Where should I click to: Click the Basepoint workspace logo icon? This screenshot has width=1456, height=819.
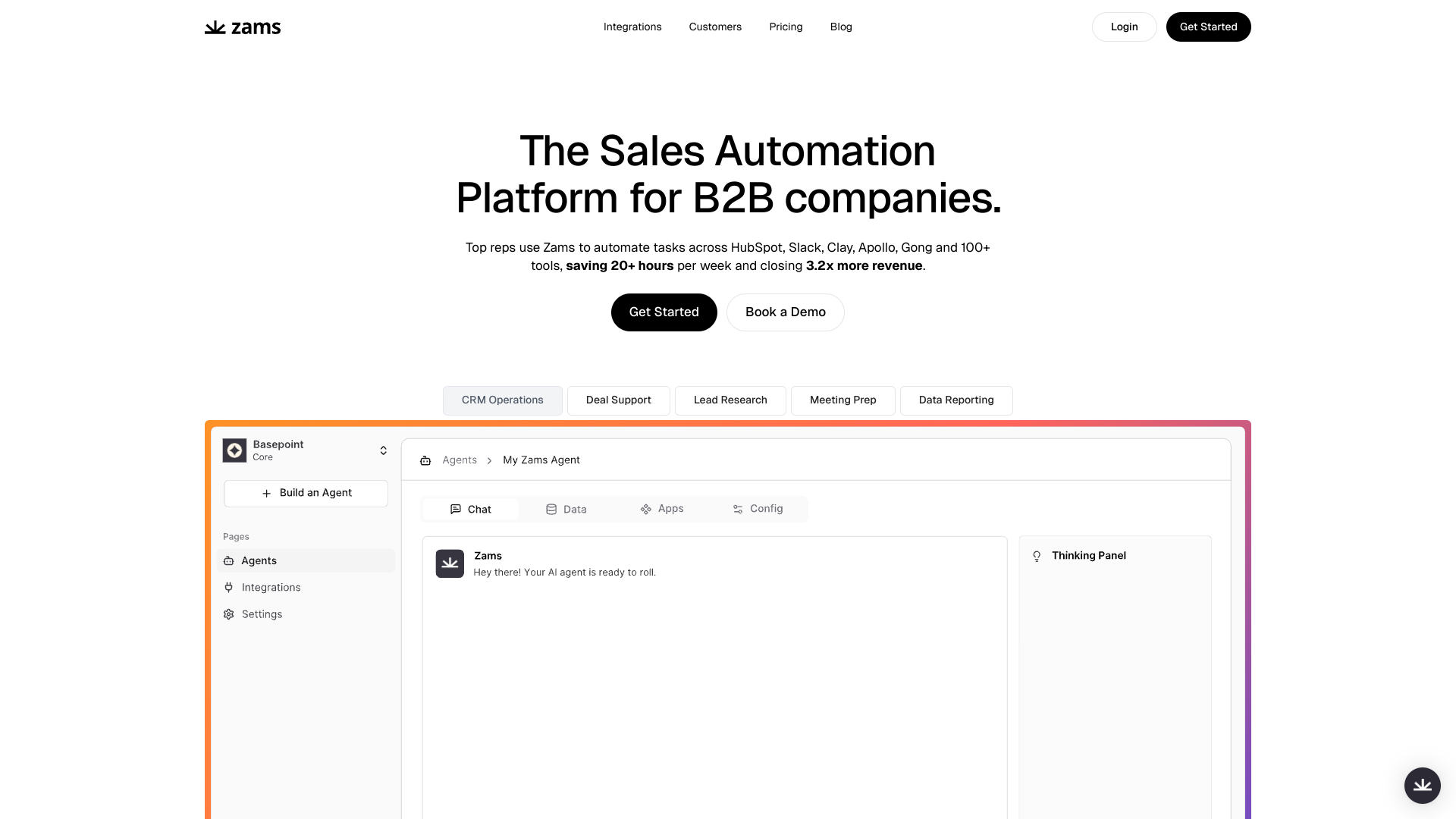pos(234,450)
